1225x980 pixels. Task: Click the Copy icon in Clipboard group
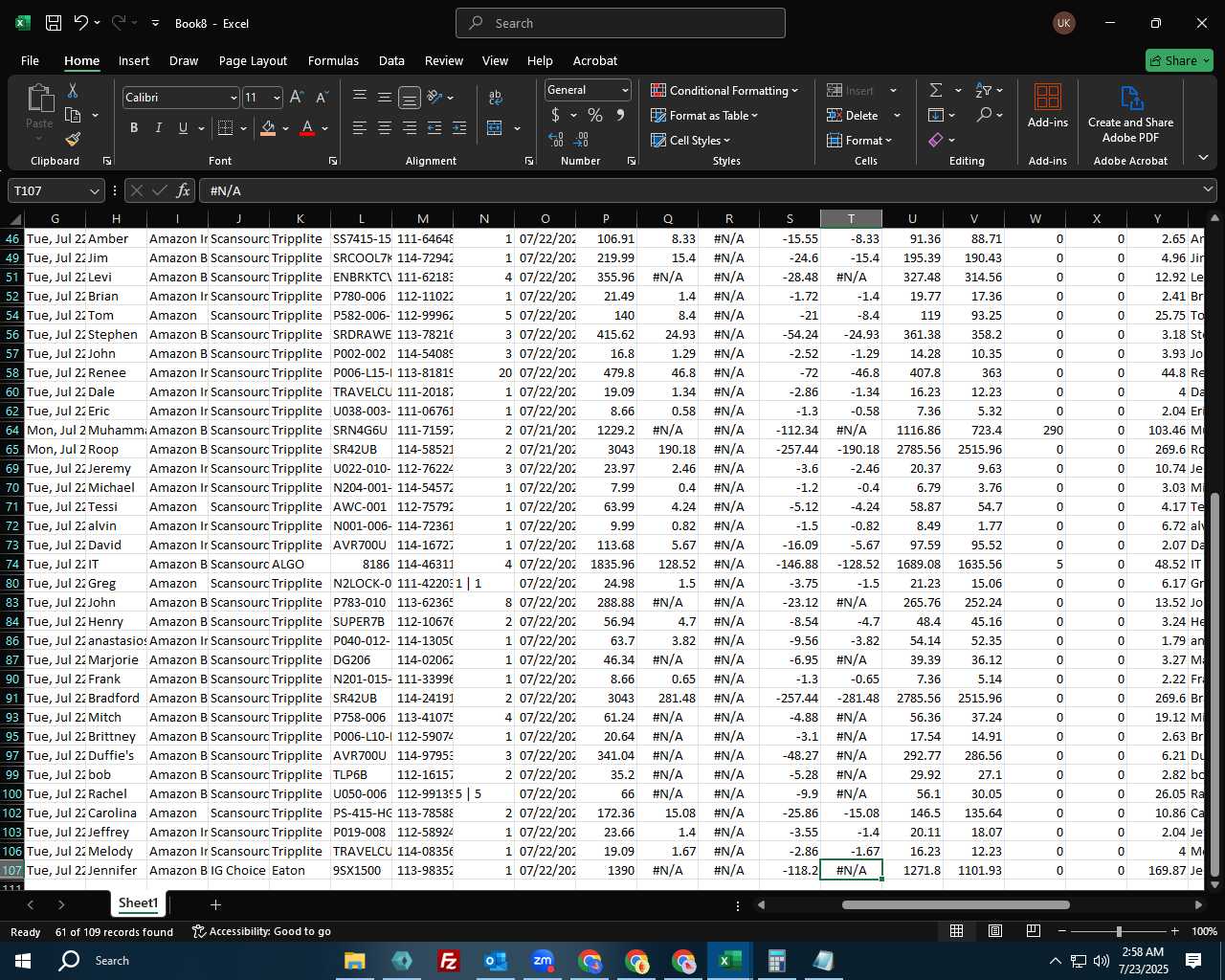click(73, 115)
